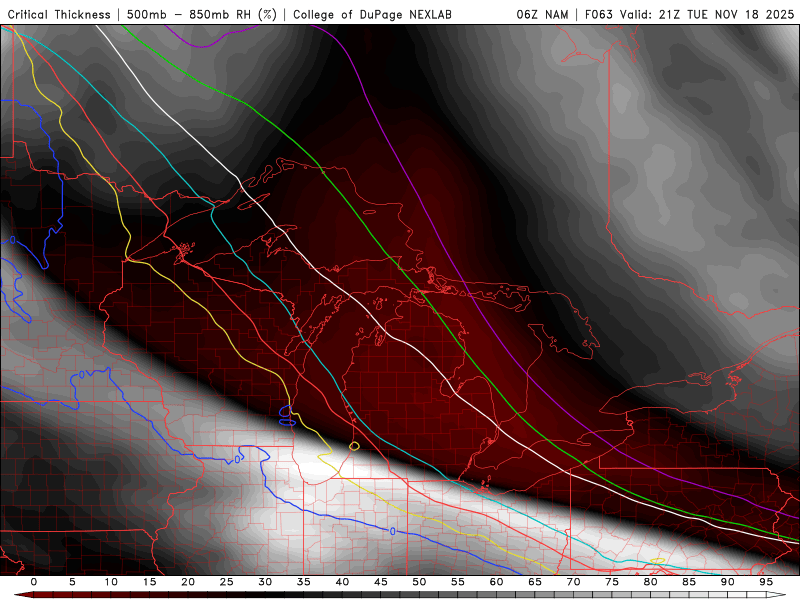This screenshot has height=600, width=800.
Task: Select the '500mb – 850mb RH (%)' label
Action: pyautogui.click(x=202, y=15)
